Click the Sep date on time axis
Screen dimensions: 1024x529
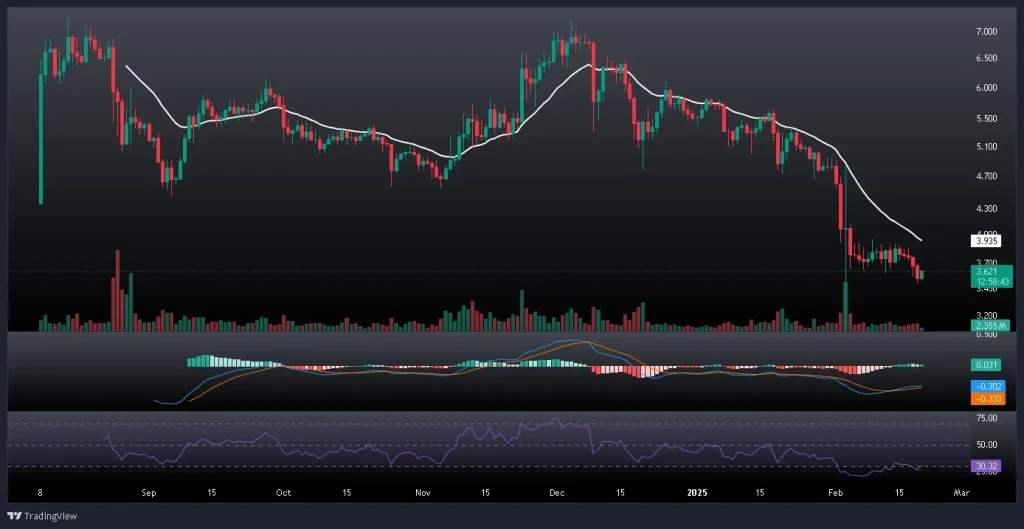point(149,493)
